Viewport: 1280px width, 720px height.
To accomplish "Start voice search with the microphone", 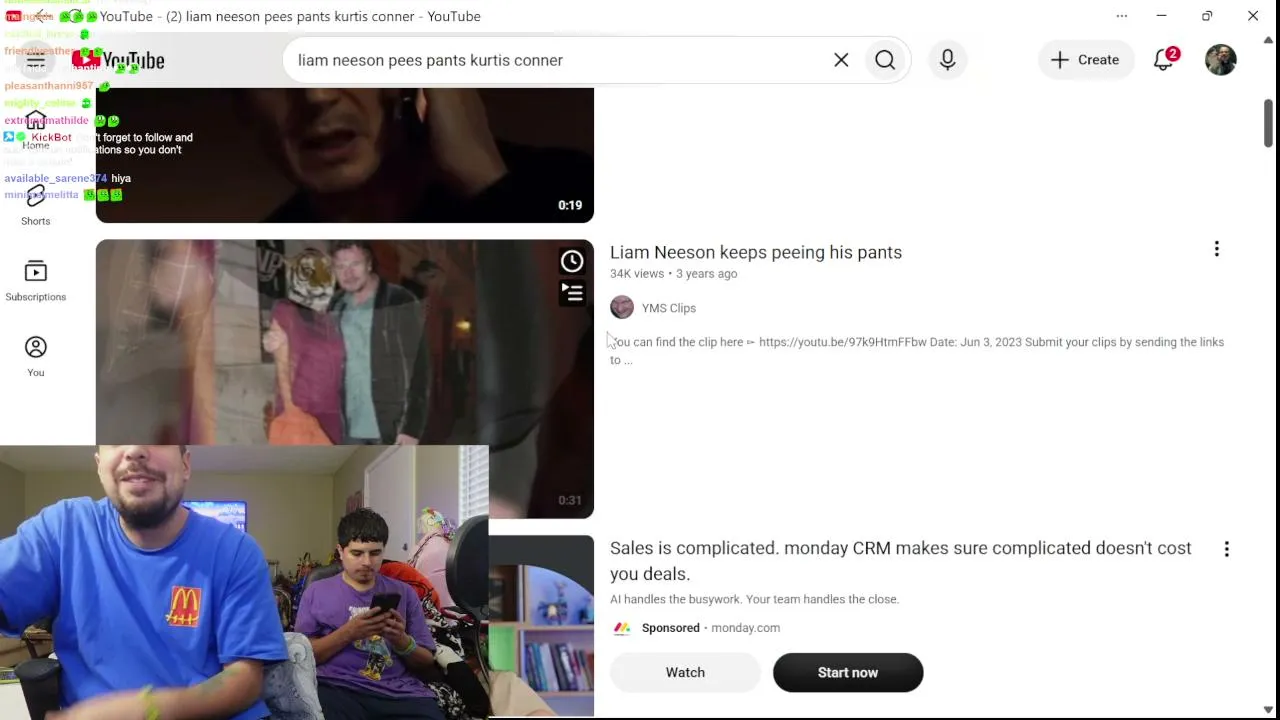I will [x=947, y=60].
